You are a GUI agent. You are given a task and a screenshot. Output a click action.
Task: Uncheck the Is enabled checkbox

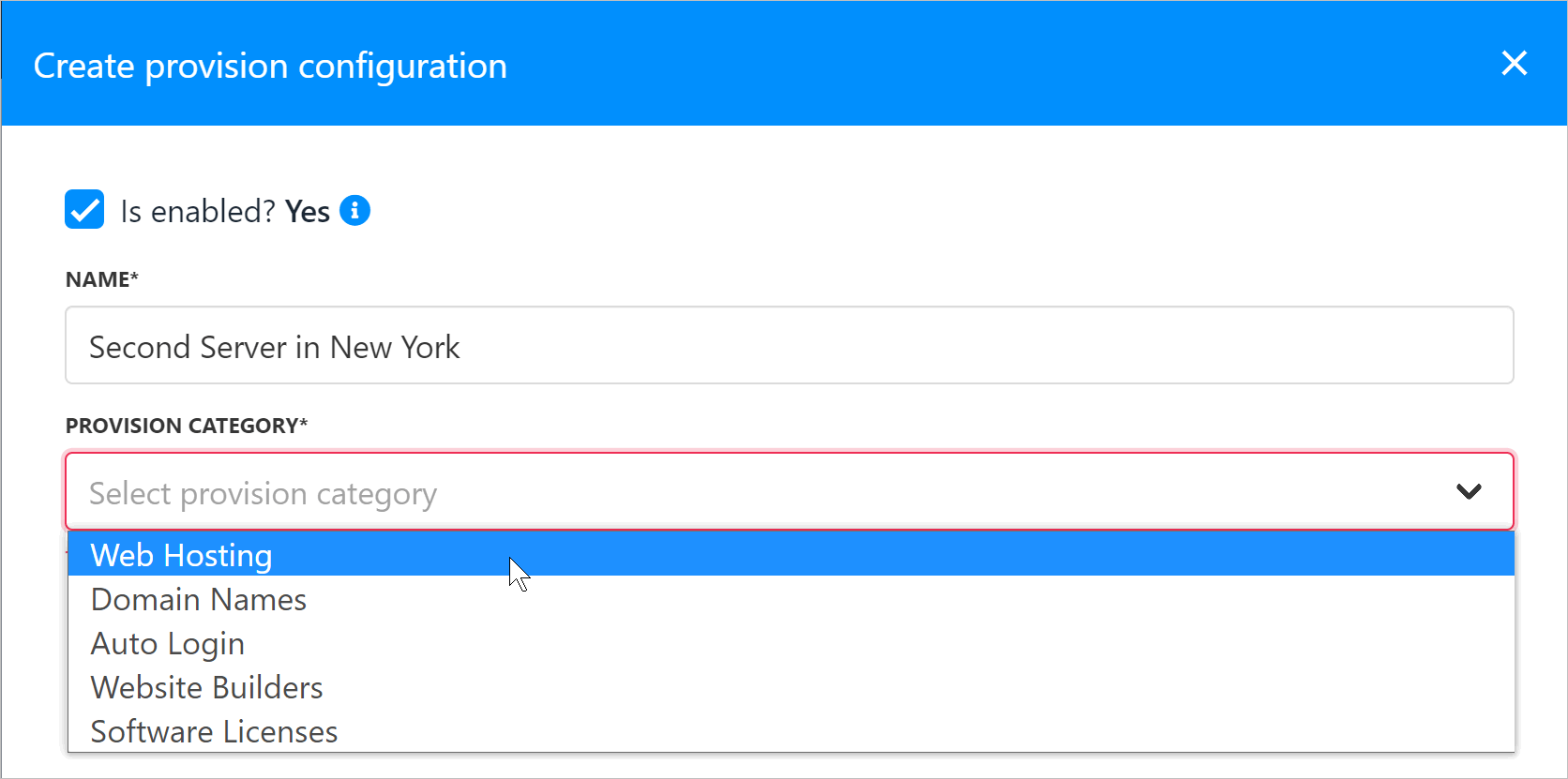[84, 209]
